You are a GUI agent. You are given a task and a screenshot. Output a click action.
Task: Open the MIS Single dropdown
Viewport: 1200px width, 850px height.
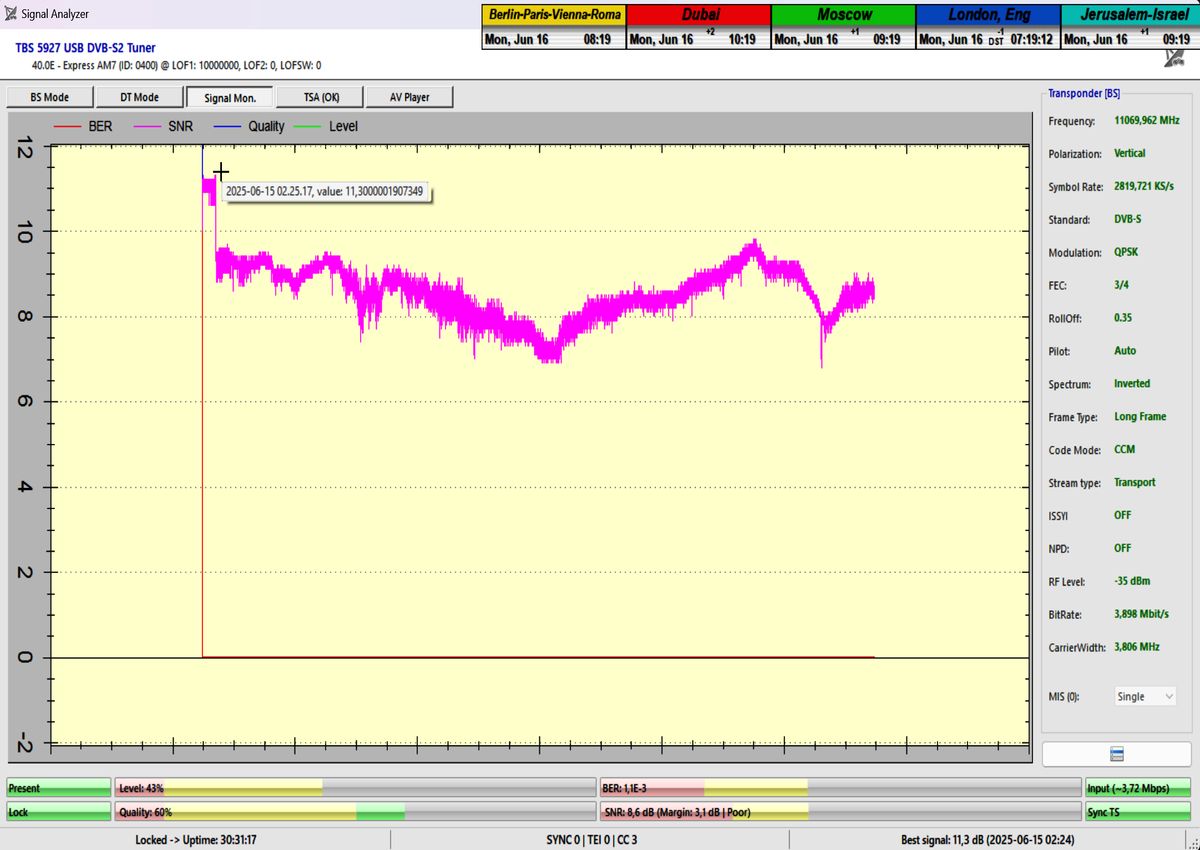pyautogui.click(x=1145, y=696)
